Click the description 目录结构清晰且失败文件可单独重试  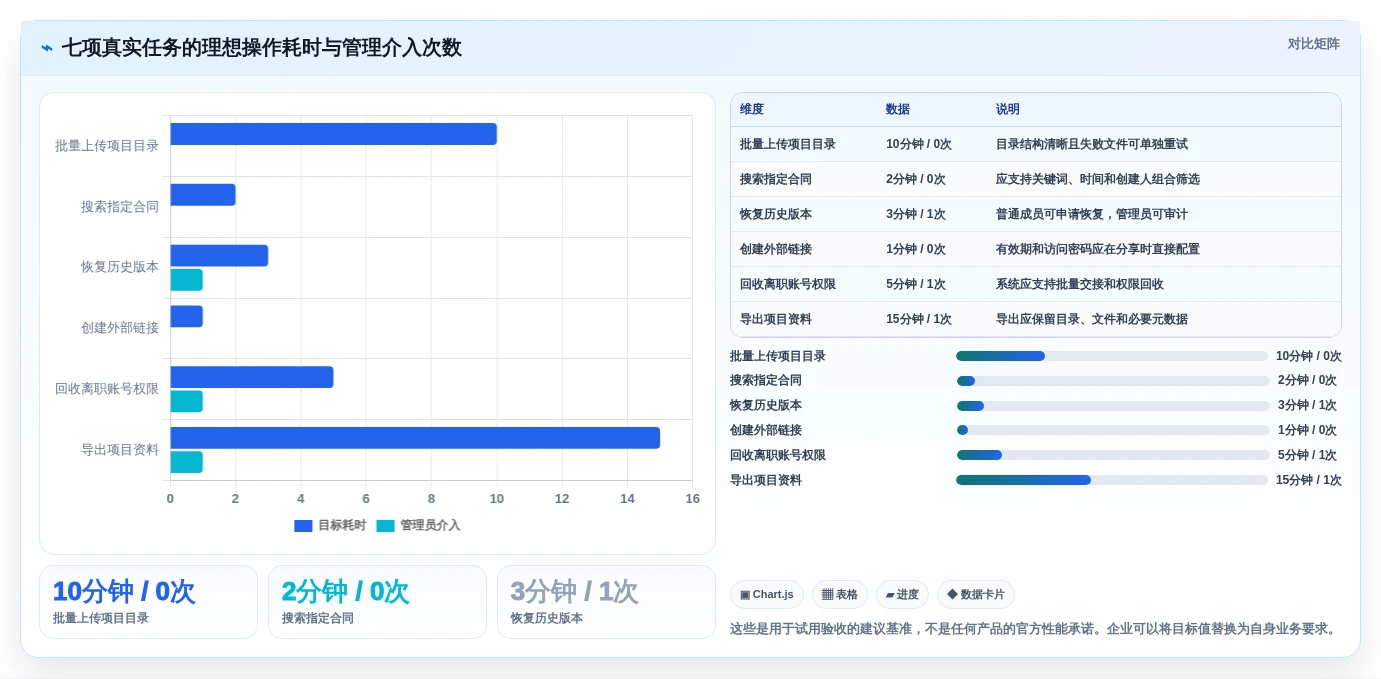[1092, 144]
